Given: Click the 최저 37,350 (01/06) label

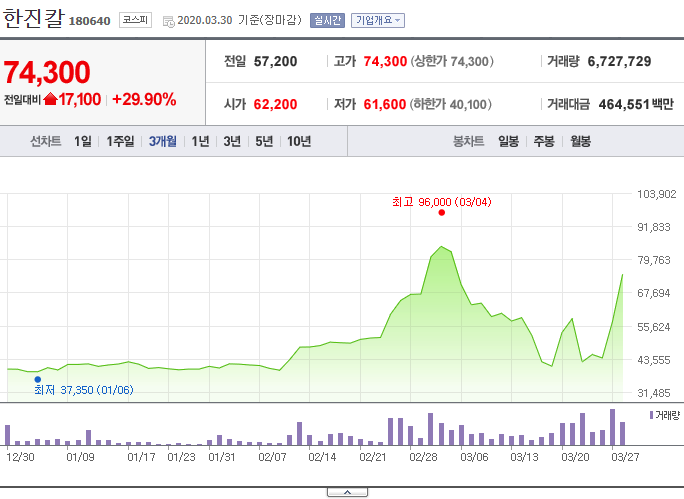Looking at the screenshot, I should [x=84, y=390].
